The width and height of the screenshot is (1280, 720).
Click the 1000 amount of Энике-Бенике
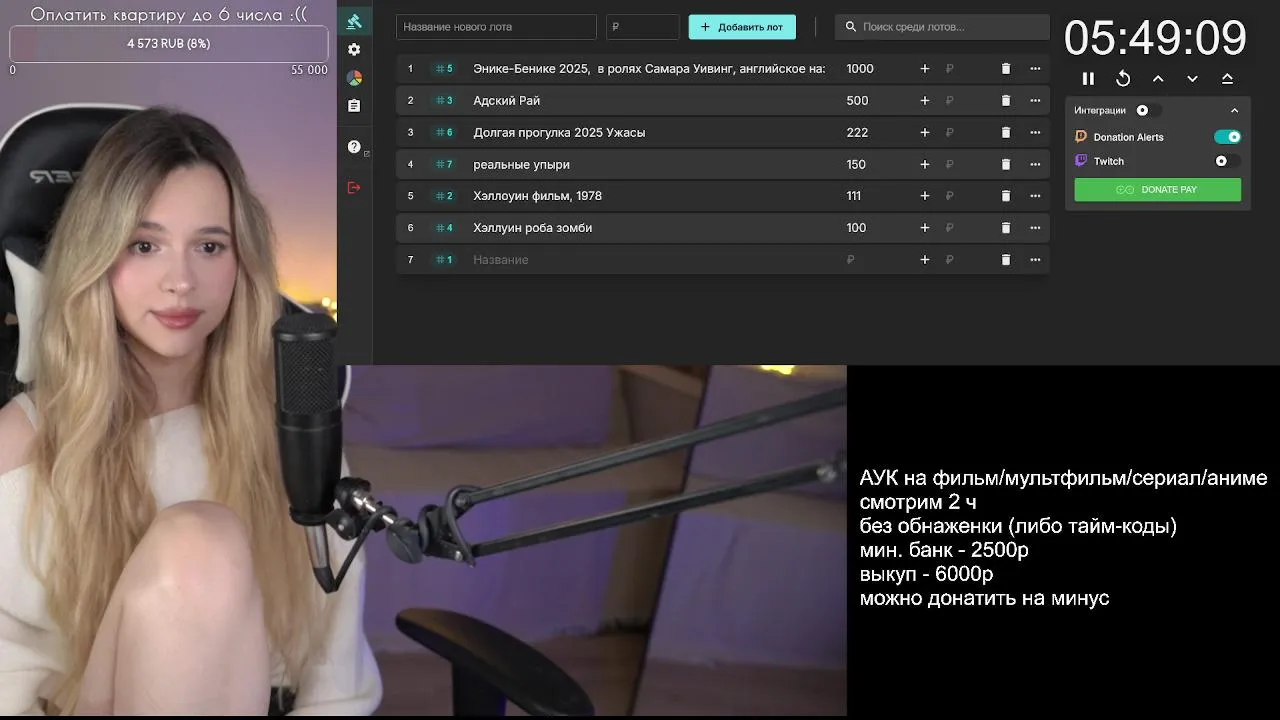[860, 69]
